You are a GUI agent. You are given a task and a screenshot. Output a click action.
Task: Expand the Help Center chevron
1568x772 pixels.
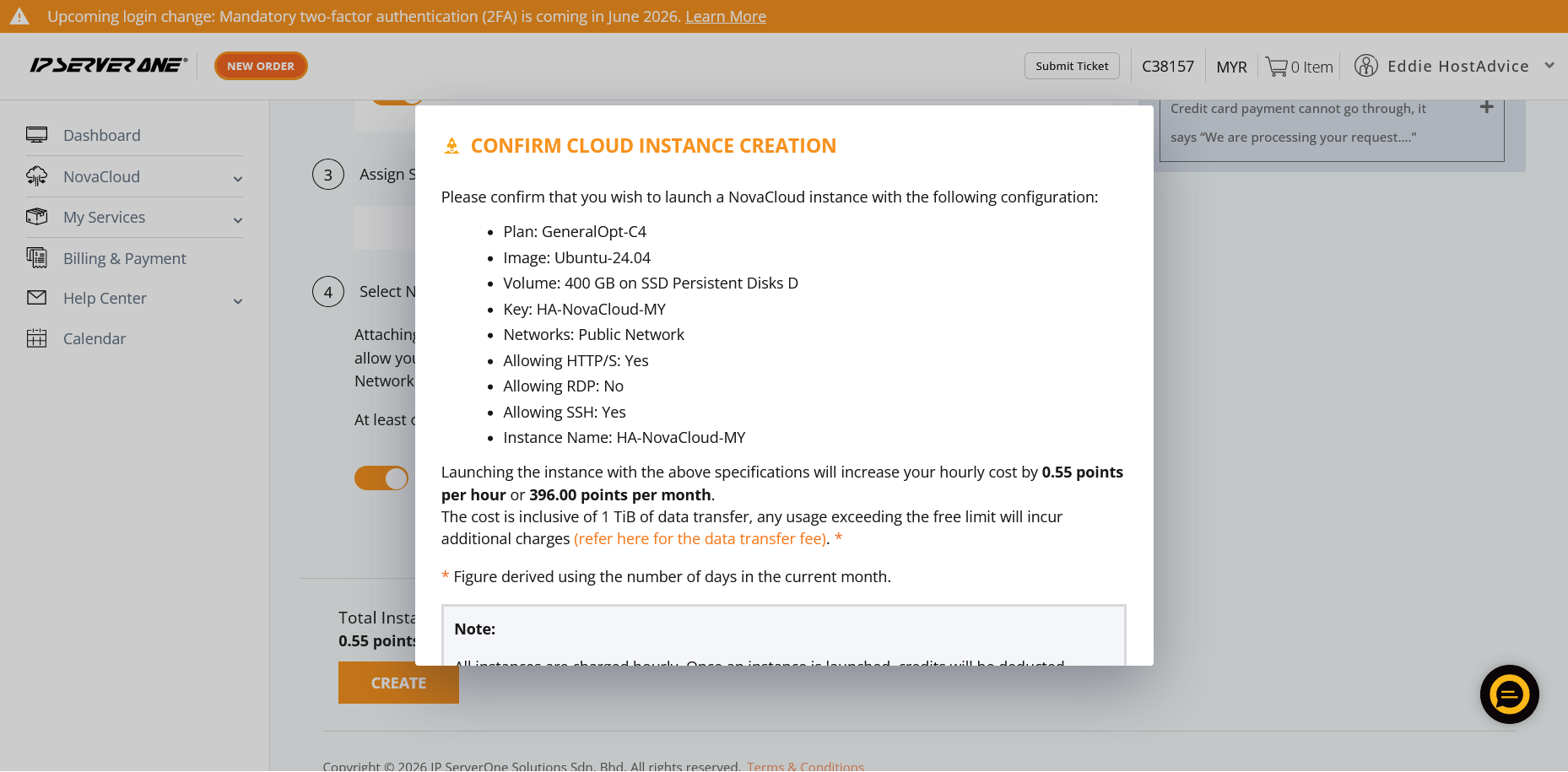(x=238, y=301)
